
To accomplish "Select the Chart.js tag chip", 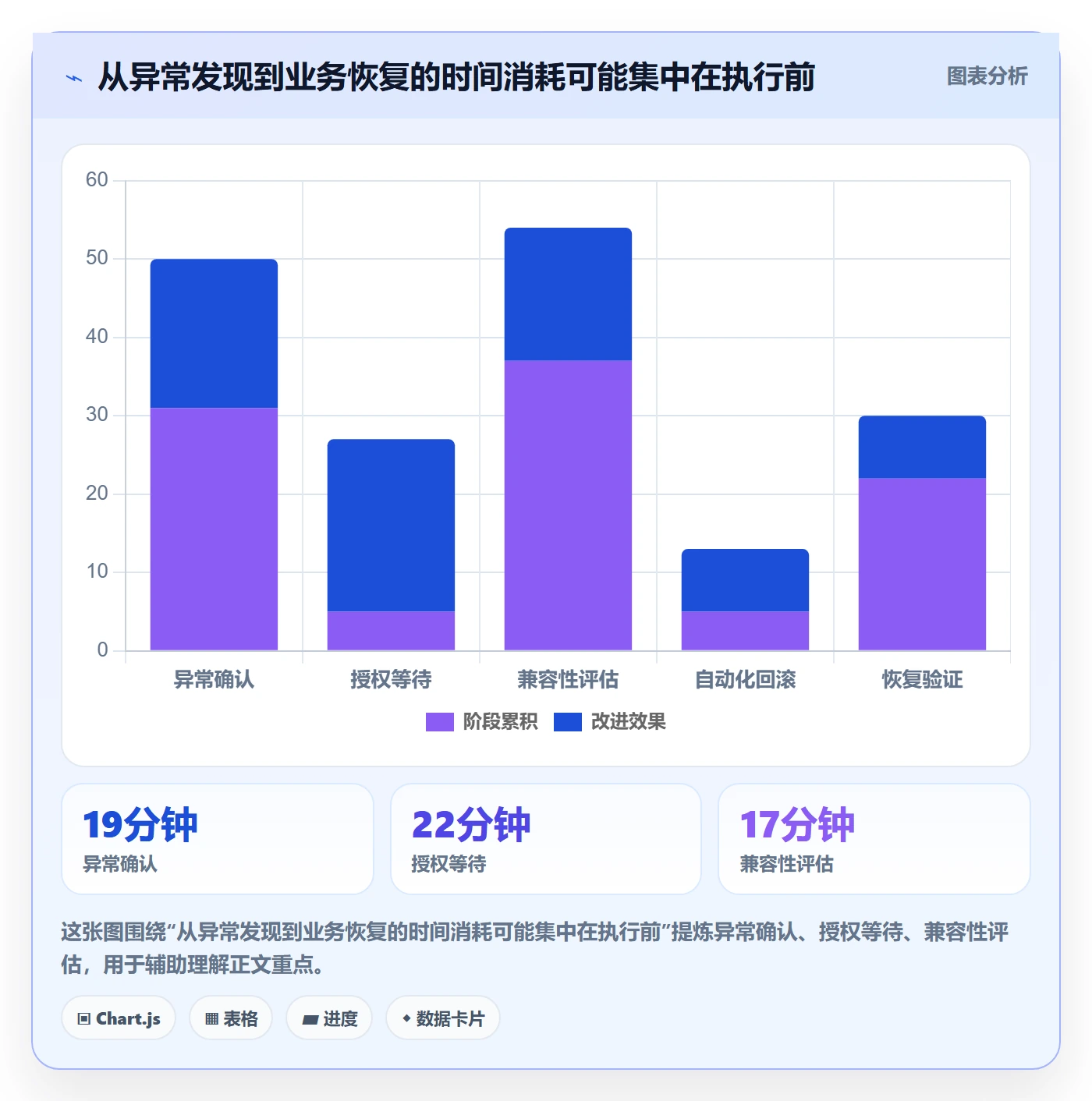I will click(119, 1018).
